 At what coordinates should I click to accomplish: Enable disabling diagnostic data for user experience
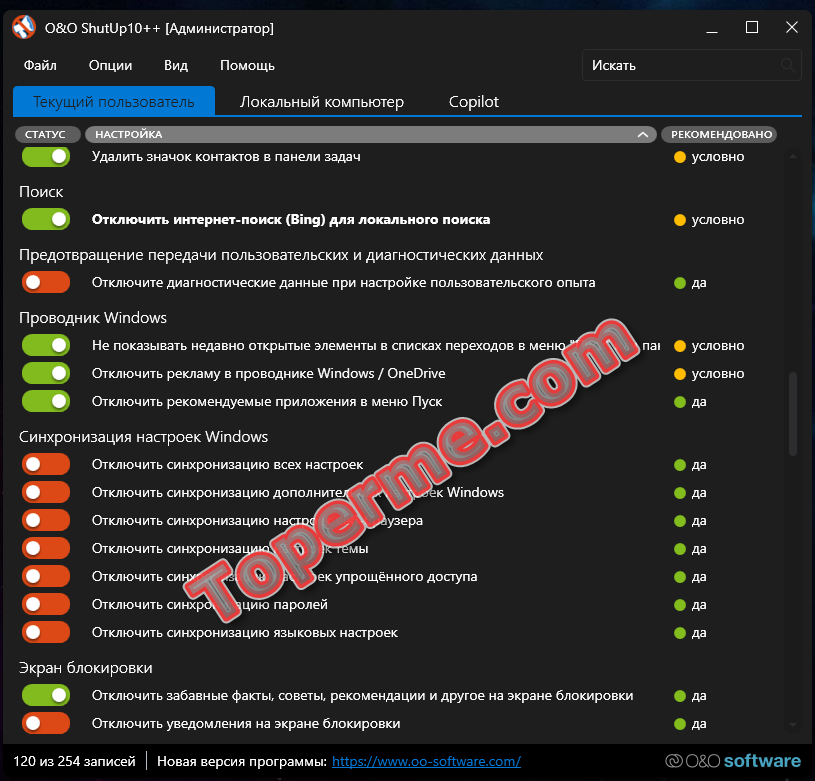(46, 282)
